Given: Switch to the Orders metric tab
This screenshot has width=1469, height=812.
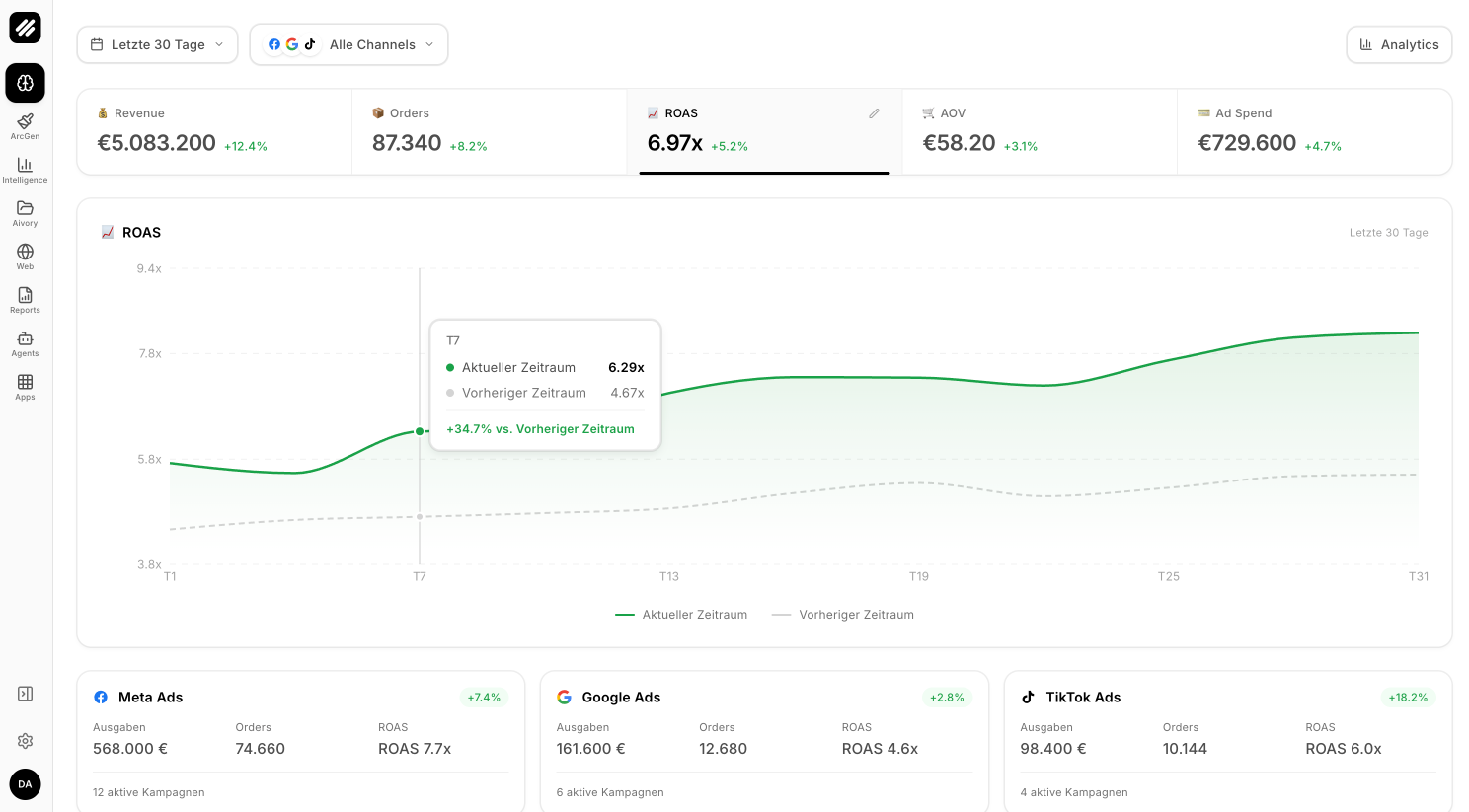Looking at the screenshot, I should point(489,131).
